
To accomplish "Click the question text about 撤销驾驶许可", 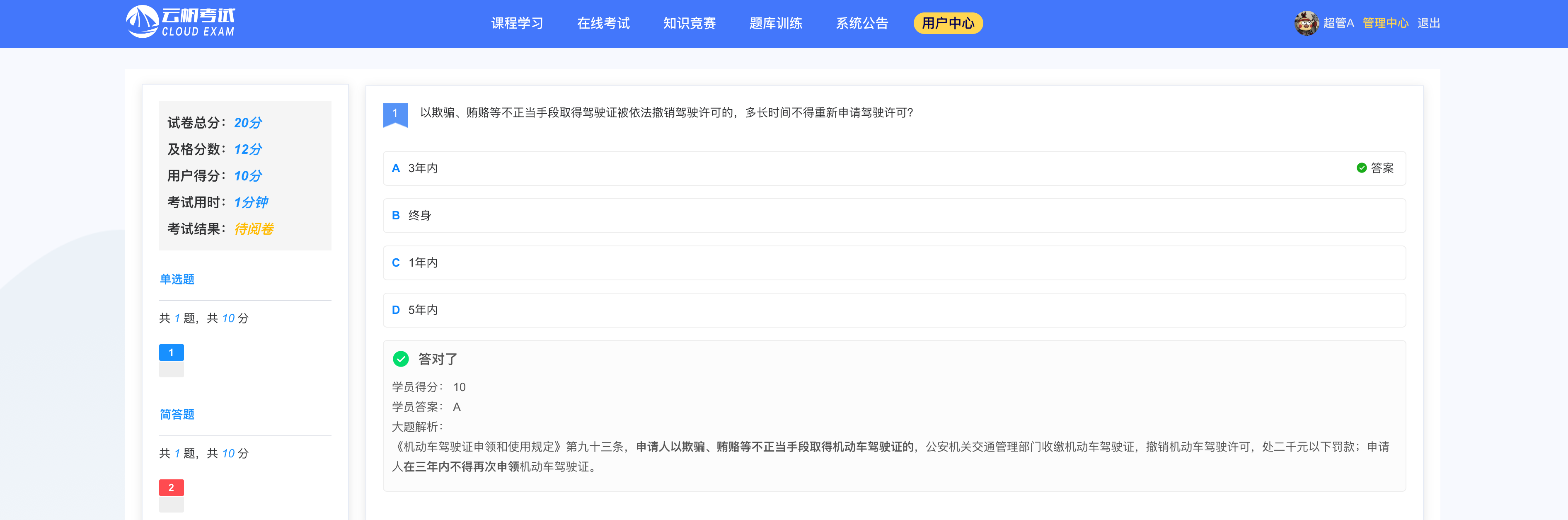I will [x=666, y=113].
